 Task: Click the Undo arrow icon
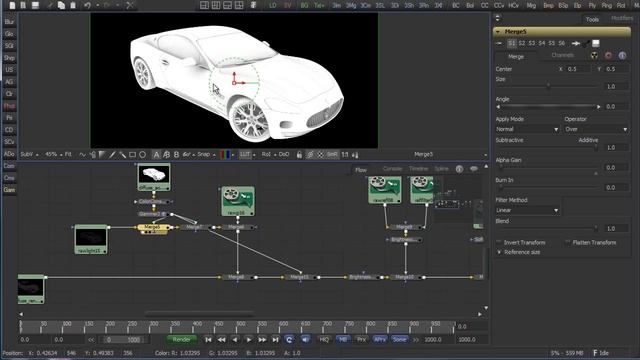tap(87, 5)
